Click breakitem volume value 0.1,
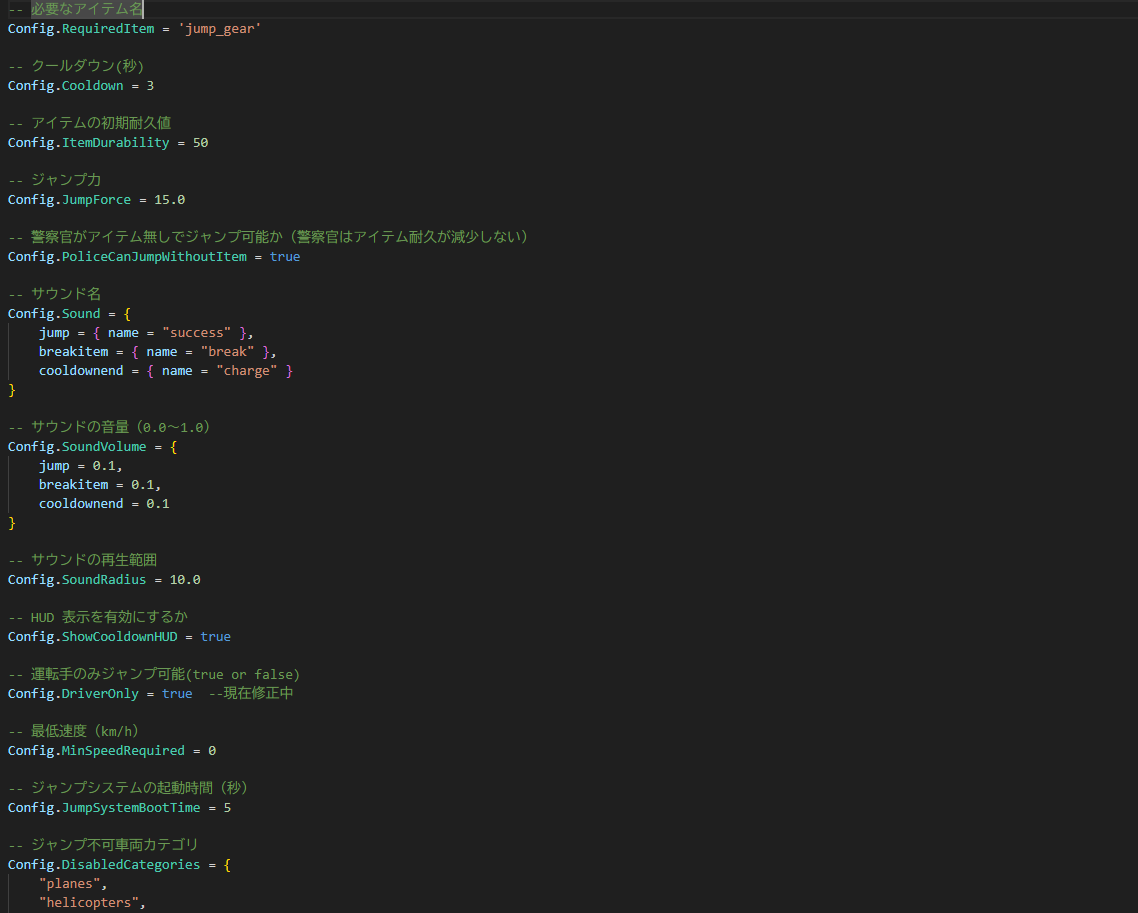Viewport: 1138px width, 913px height. click(x=146, y=485)
